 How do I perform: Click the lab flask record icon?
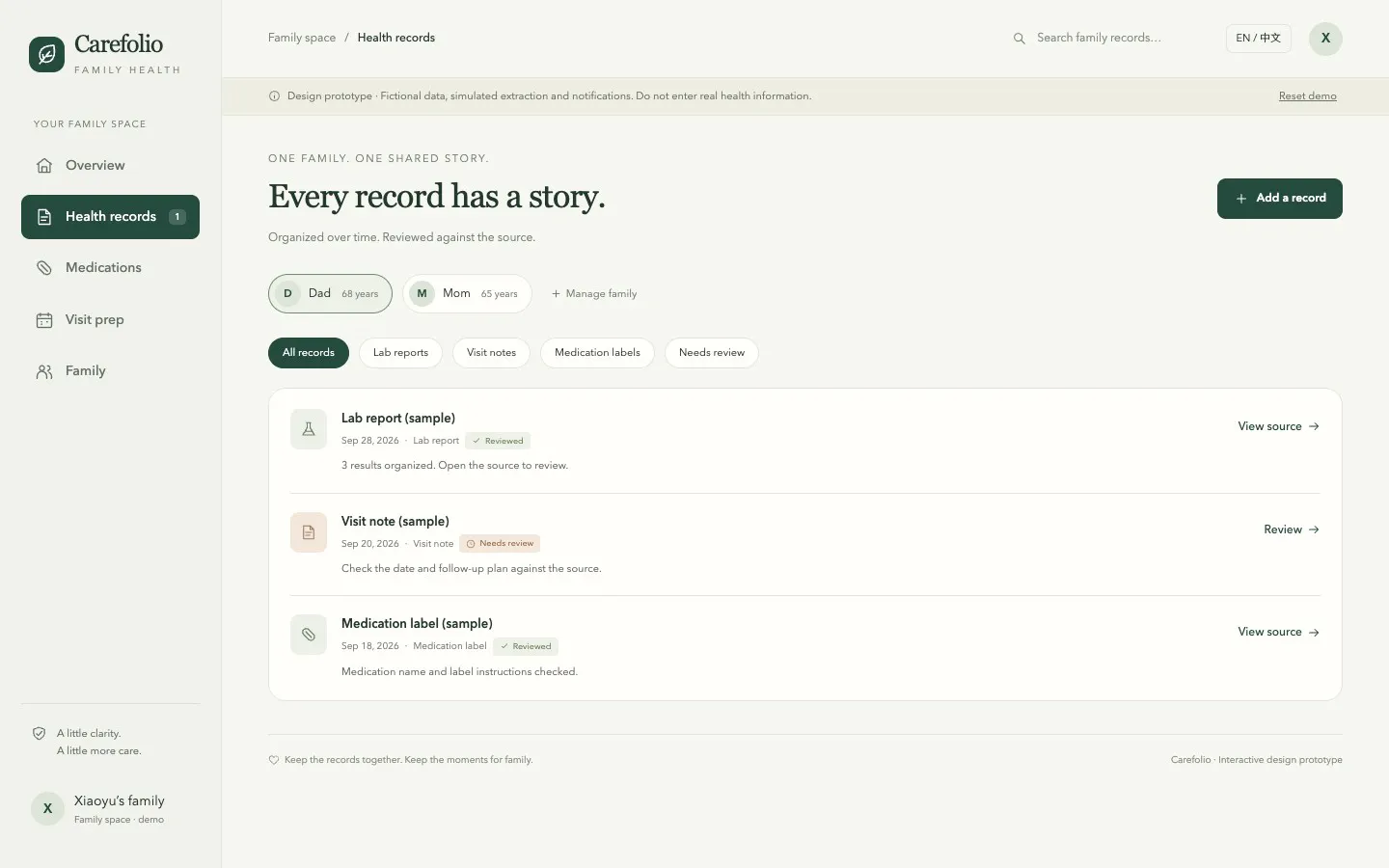click(x=309, y=429)
